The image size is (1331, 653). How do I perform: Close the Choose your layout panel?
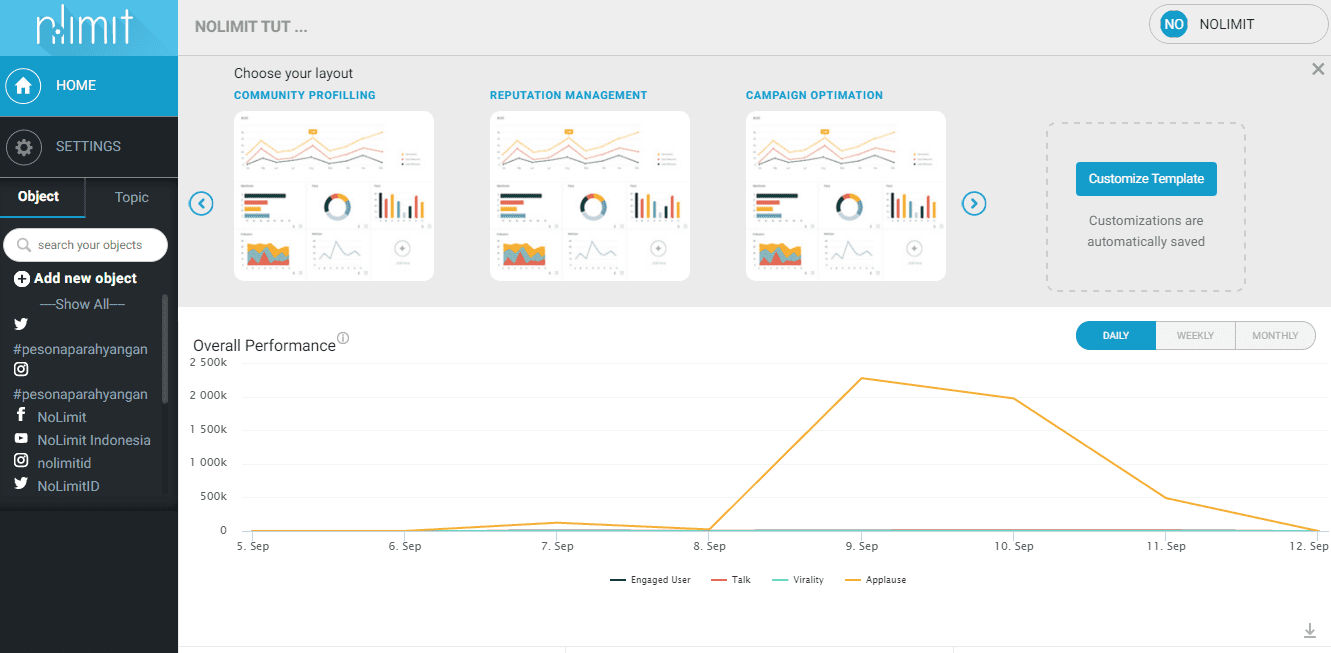point(1318,69)
